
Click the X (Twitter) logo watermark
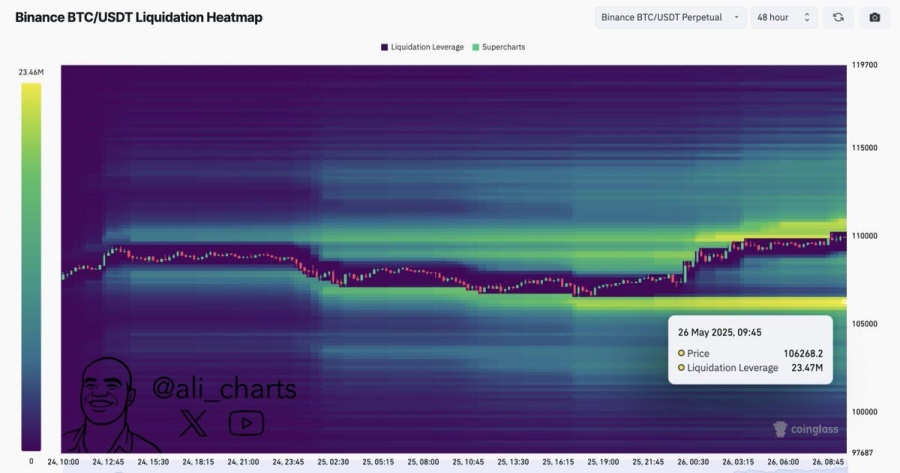click(x=192, y=423)
